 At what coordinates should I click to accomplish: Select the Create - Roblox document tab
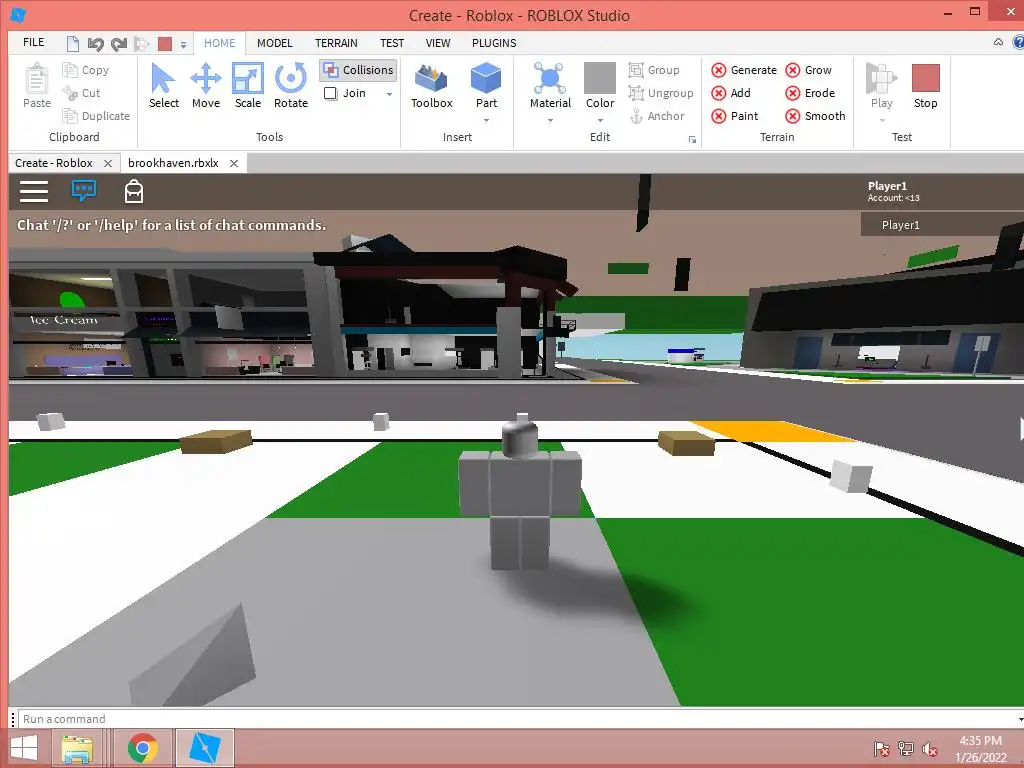point(54,163)
